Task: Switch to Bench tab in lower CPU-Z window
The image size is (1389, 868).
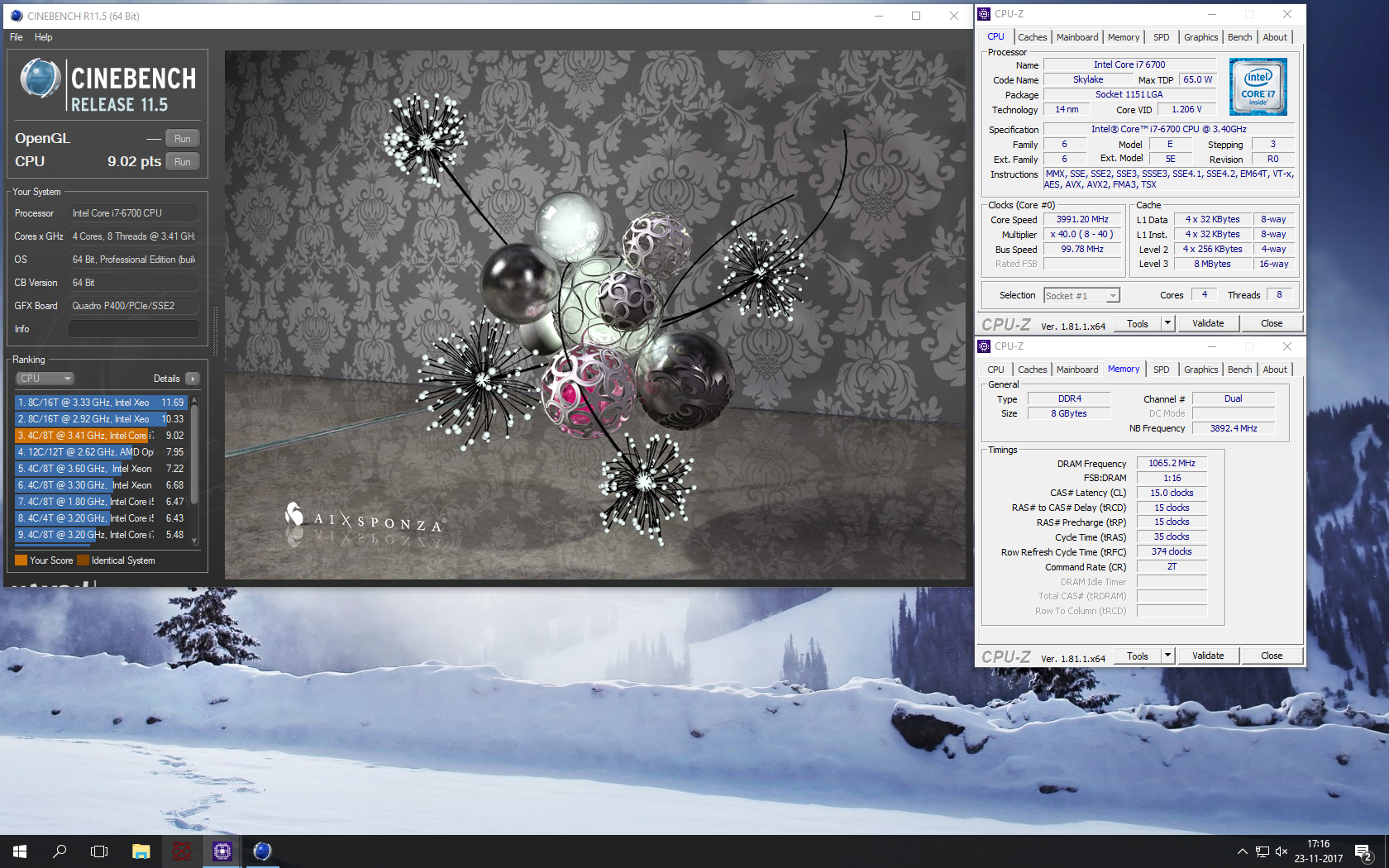Action: click(x=1239, y=370)
